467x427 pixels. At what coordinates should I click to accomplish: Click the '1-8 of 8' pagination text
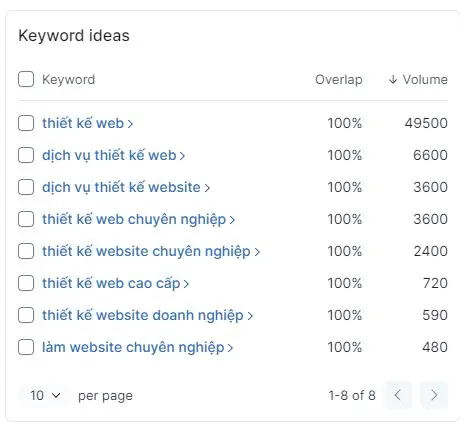[x=352, y=395]
